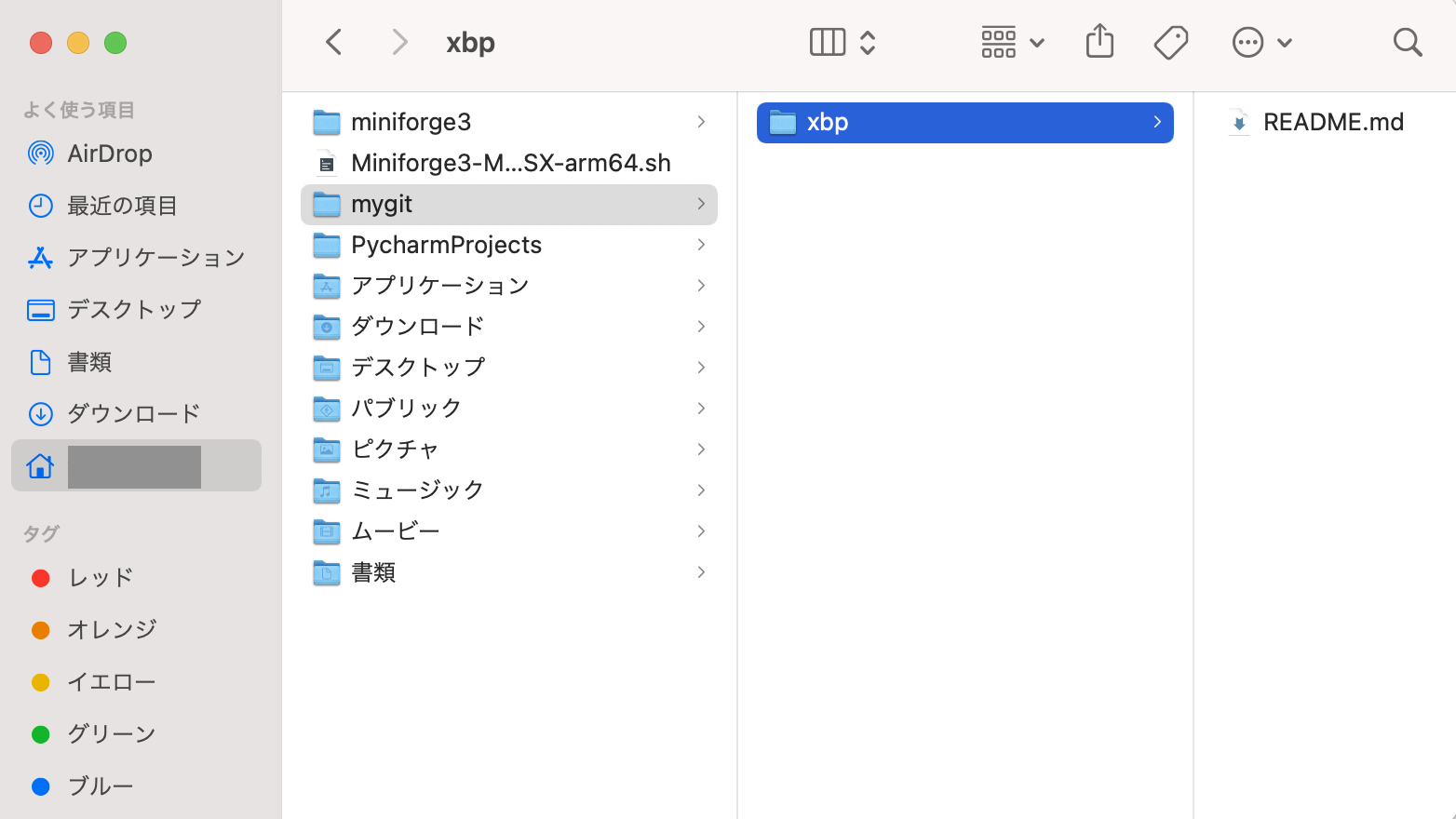
Task: Expand the mygit folder with its chevron
Action: pos(701,204)
